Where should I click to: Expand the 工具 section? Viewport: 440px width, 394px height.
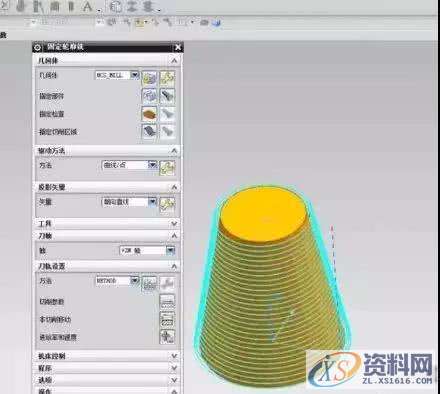coord(174,224)
